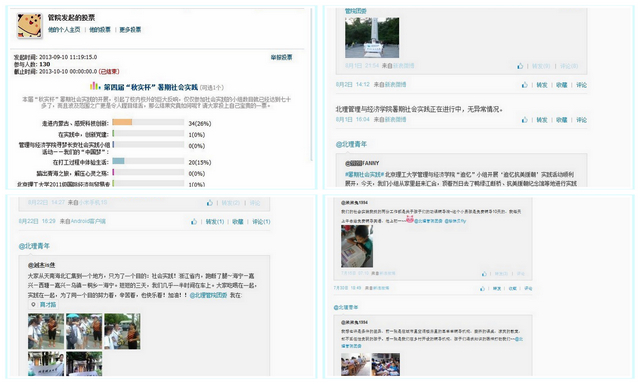This screenshot has width=640, height=384.
Task: Like the 7月30日 post in bottom-right panel
Action: [x=482, y=289]
